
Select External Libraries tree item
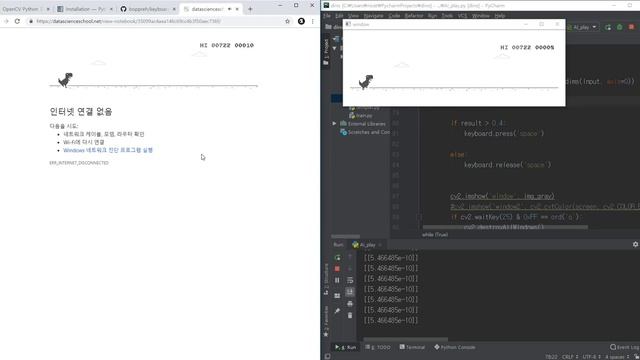363,124
